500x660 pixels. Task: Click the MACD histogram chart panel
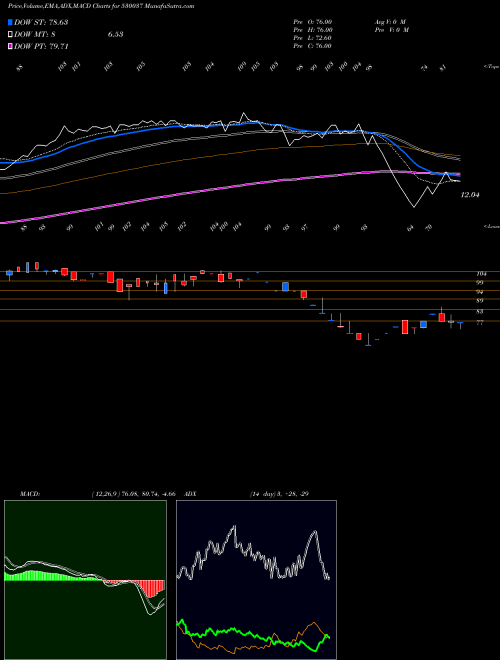point(85,580)
